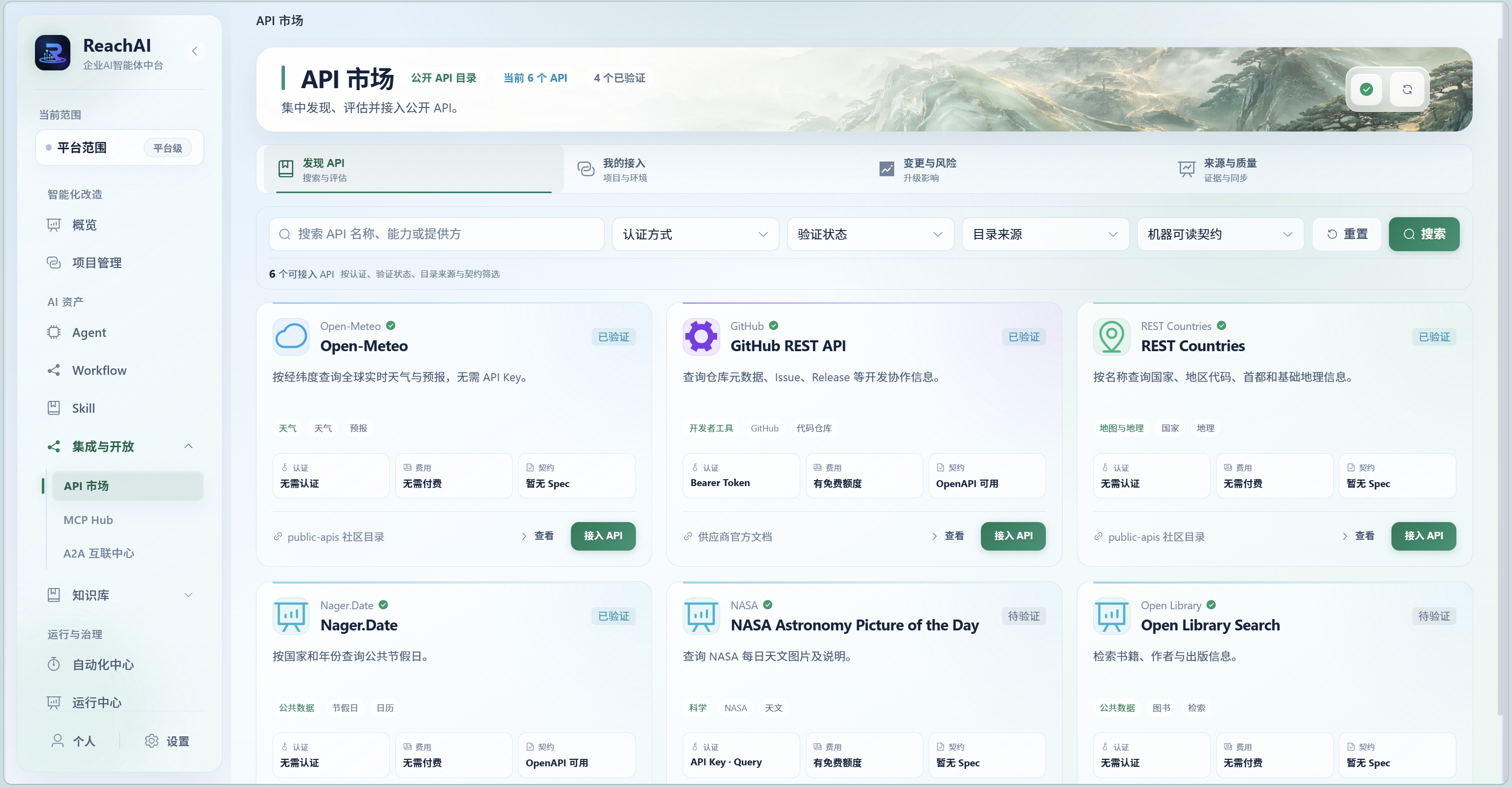Click the Skill sidebar icon
Screen dimensions: 1512x788
(54, 407)
